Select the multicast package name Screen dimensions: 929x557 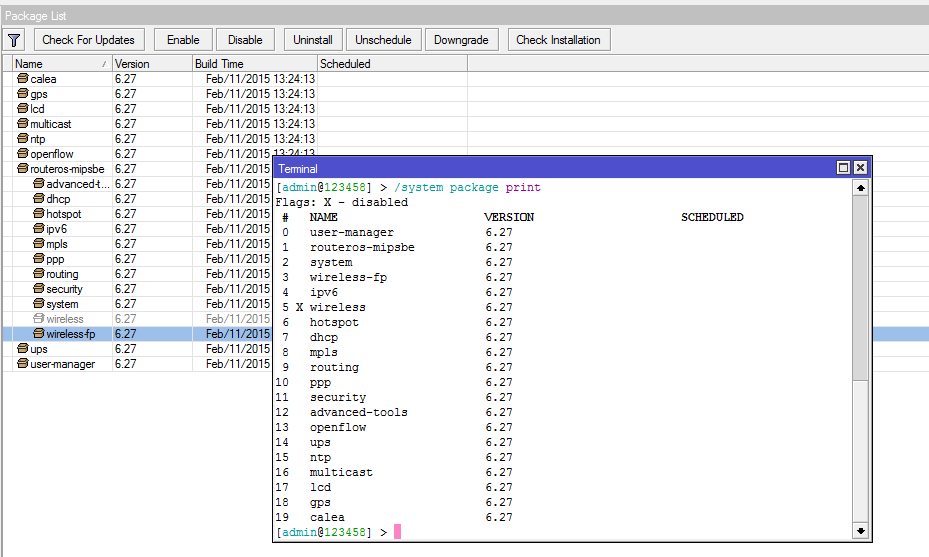[x=51, y=124]
